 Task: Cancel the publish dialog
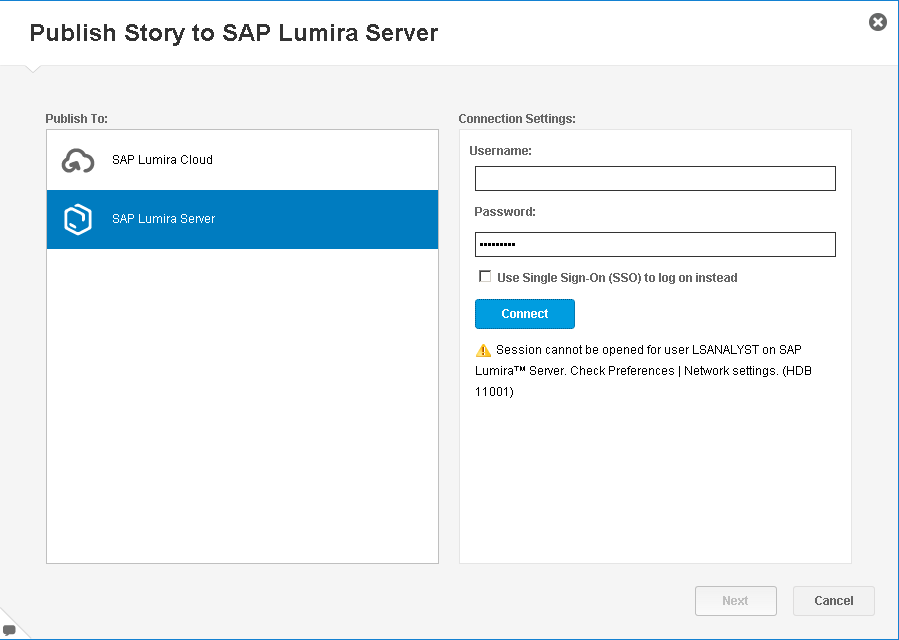tap(834, 600)
